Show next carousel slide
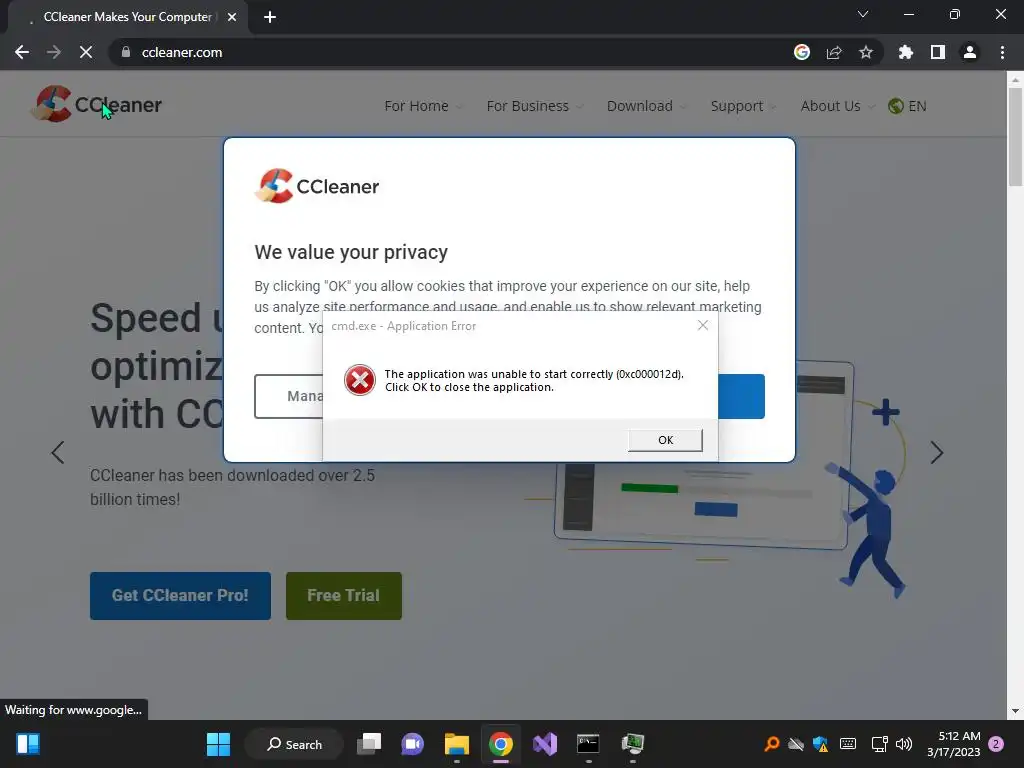The image size is (1024, 768). [936, 453]
